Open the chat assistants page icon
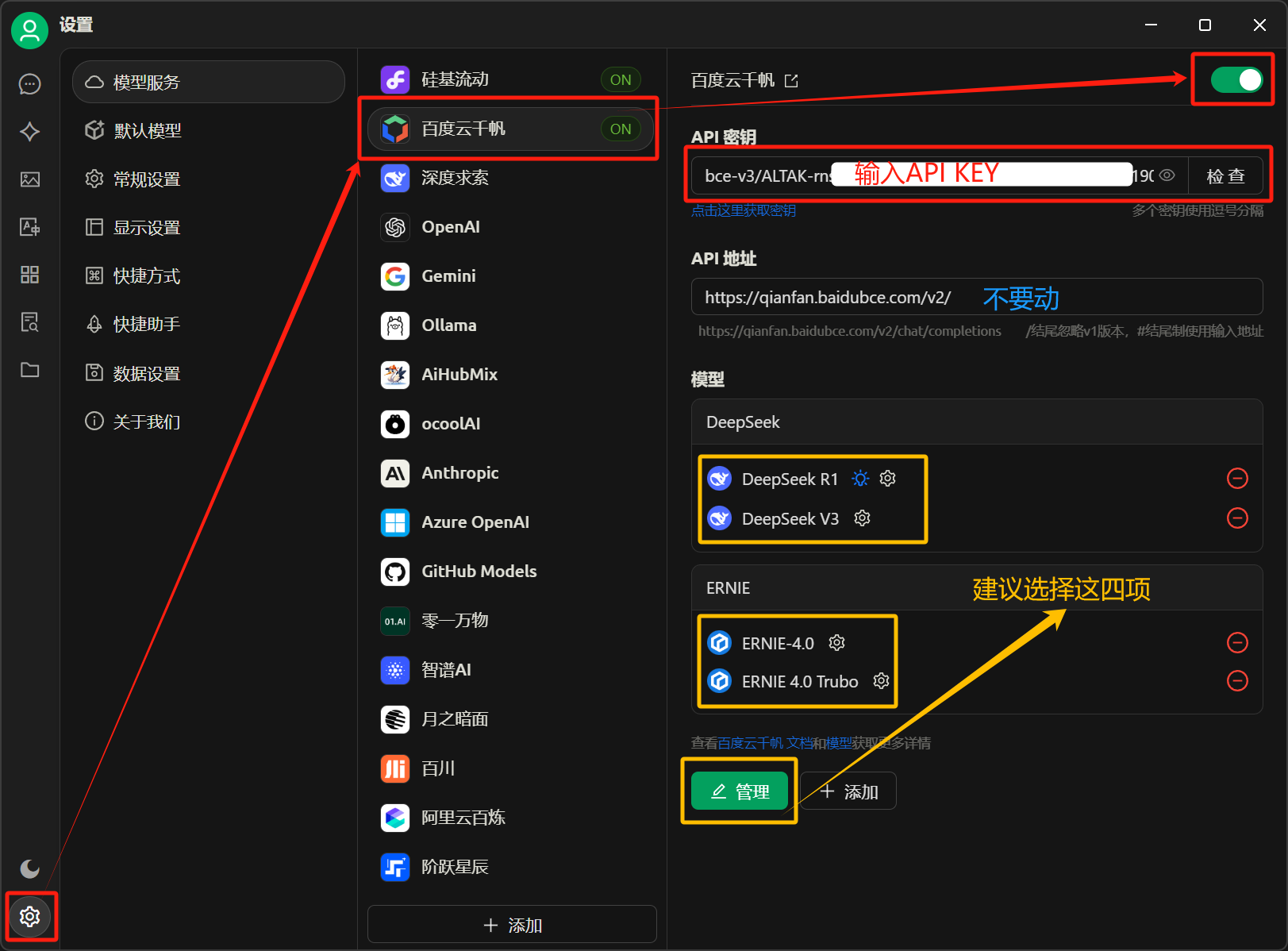The height and width of the screenshot is (951, 1288). (x=30, y=83)
